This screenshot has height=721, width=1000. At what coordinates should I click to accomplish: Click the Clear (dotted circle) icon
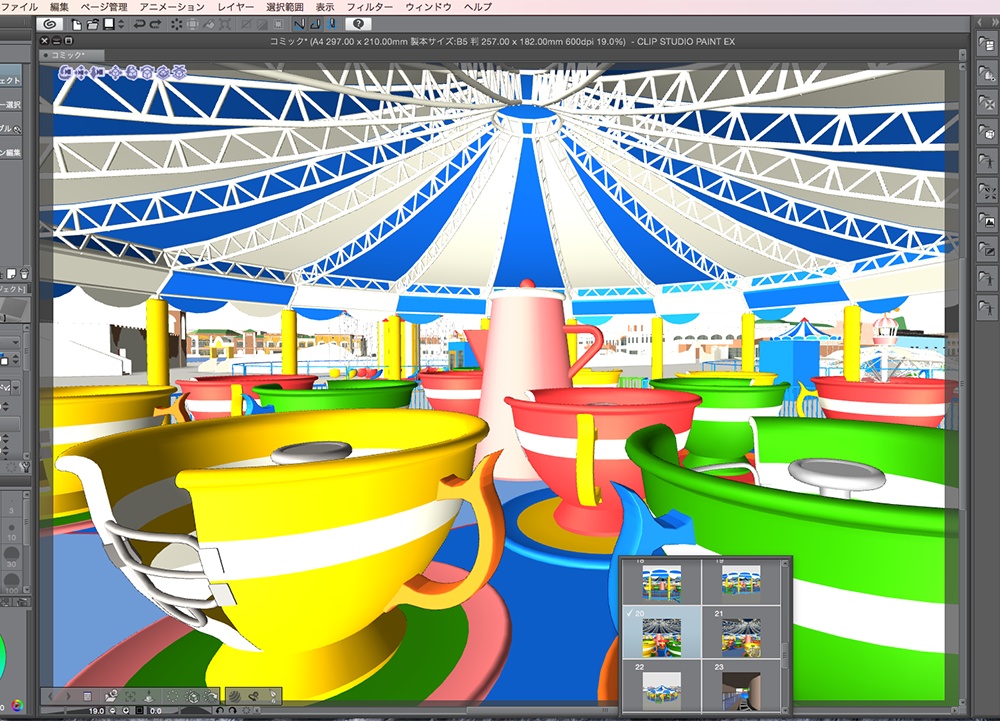pos(177,24)
